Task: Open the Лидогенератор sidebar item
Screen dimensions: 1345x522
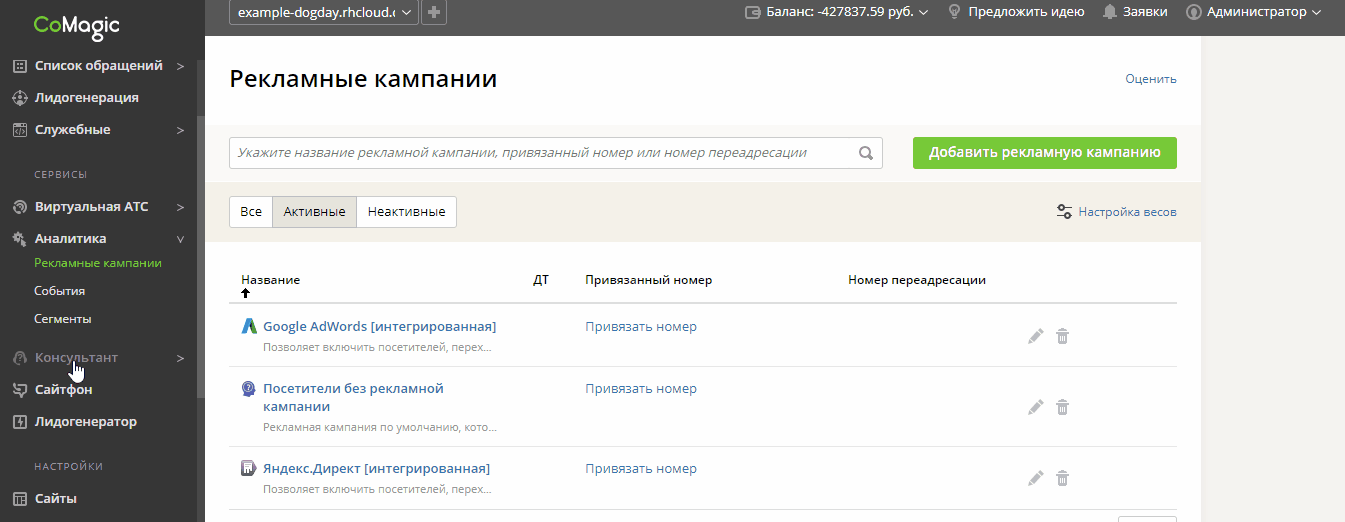Action: point(85,422)
